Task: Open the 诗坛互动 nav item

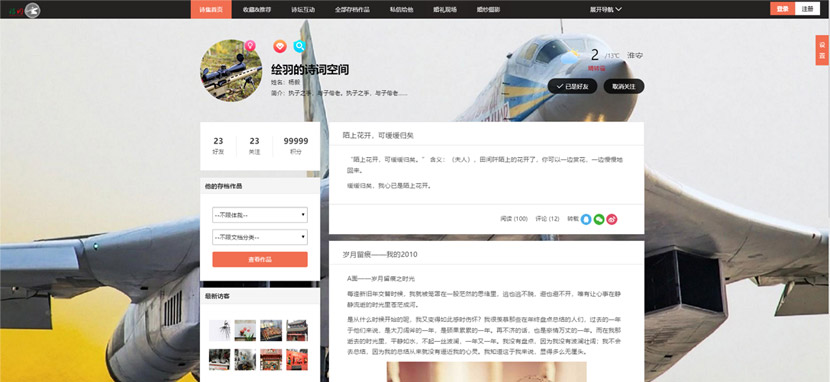Action: [303, 10]
